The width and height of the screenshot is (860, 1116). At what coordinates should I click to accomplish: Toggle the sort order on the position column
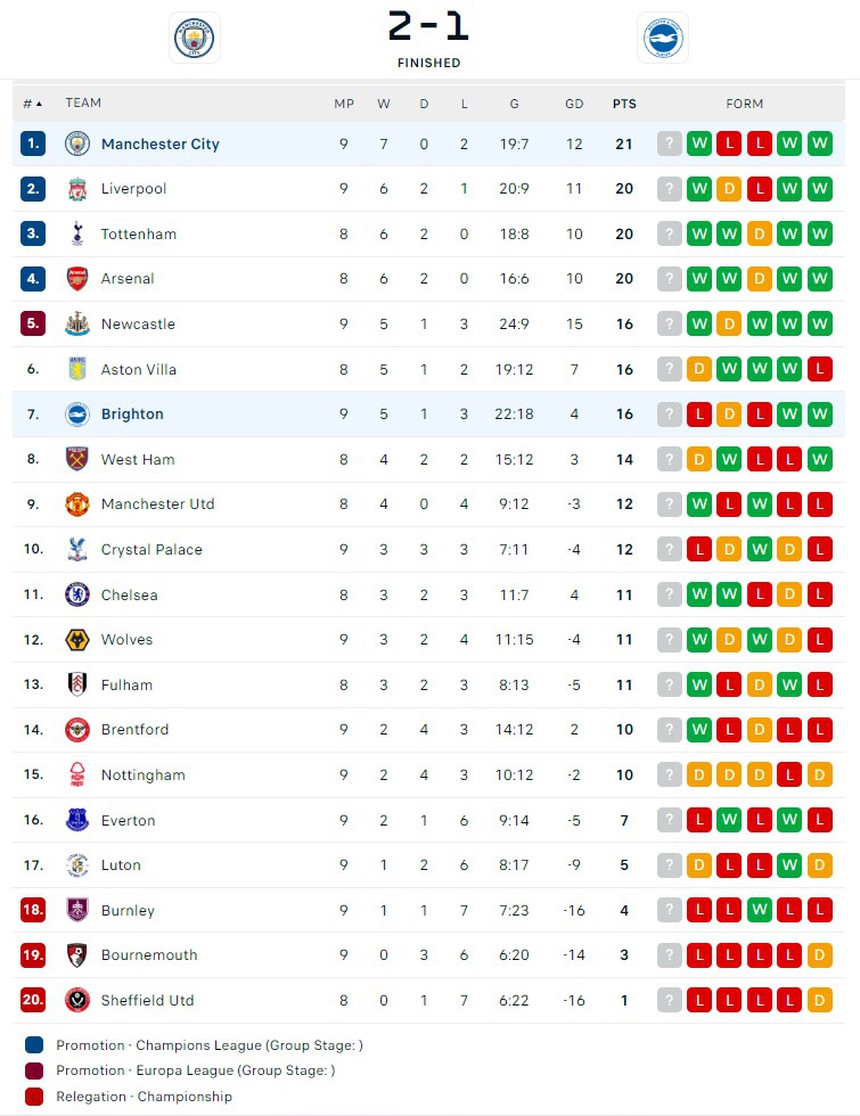point(30,103)
